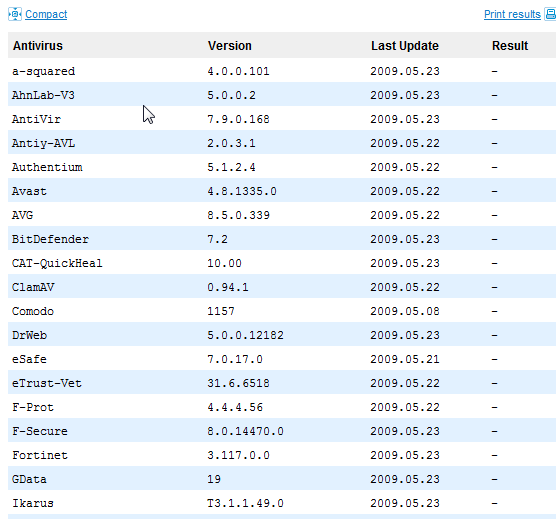Viewport: 556px width, 519px height.
Task: Click version 8.0.14470.0 for F-Secure
Action: tap(245, 431)
